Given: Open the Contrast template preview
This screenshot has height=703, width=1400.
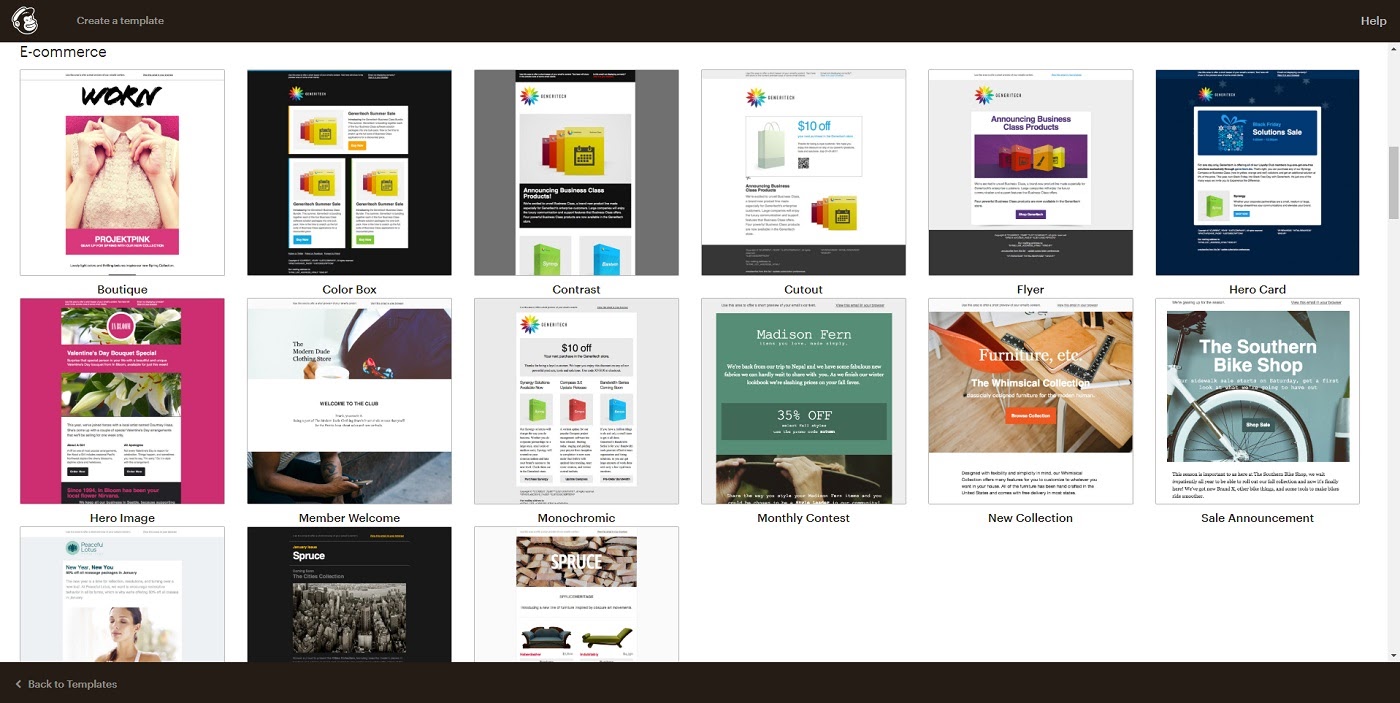Looking at the screenshot, I should 576,171.
